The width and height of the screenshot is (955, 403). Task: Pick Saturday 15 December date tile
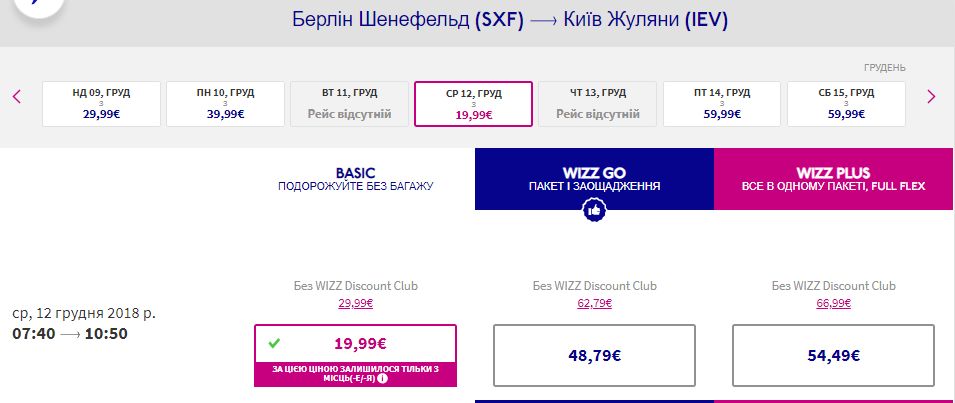[846, 104]
